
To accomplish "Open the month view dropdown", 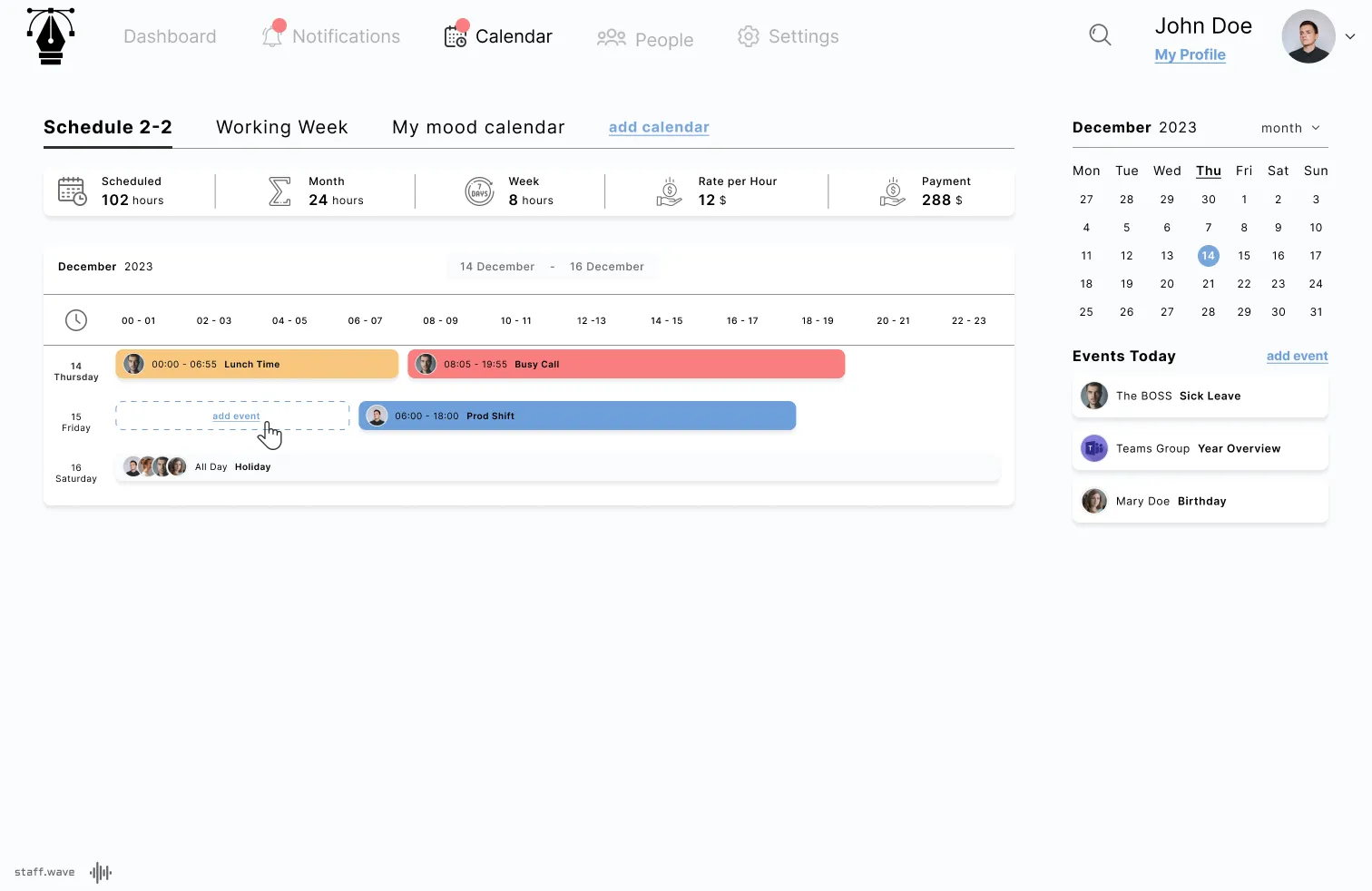I will click(1290, 128).
